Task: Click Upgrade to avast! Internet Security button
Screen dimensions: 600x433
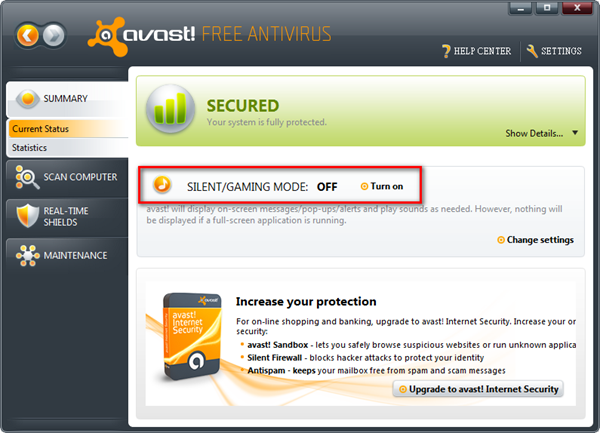Action: click(478, 389)
